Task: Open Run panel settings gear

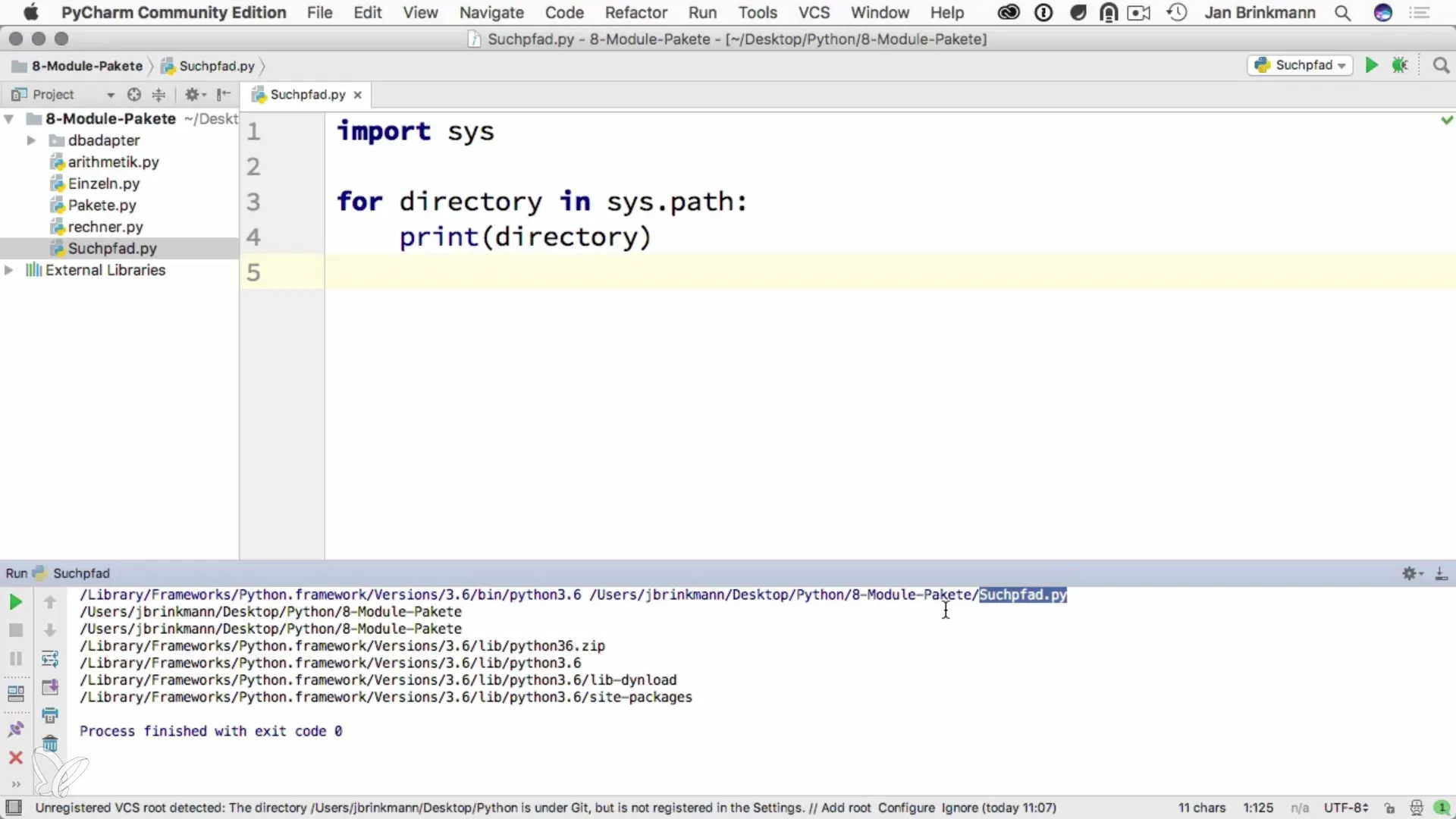Action: 1412,573
